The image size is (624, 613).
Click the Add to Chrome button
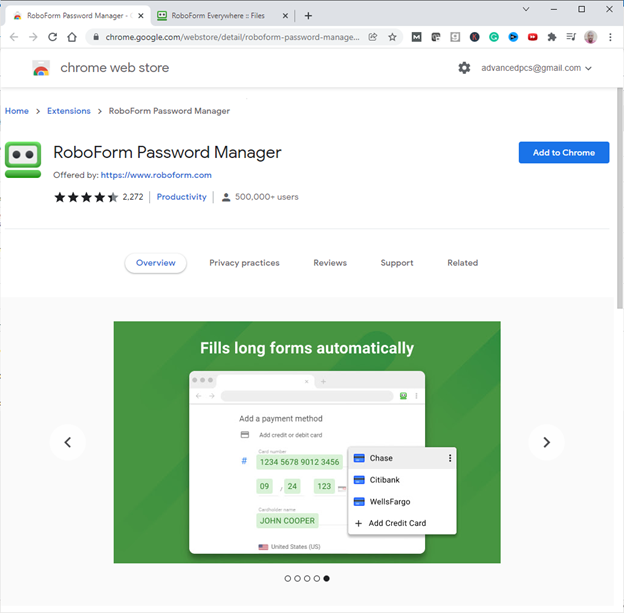(563, 153)
